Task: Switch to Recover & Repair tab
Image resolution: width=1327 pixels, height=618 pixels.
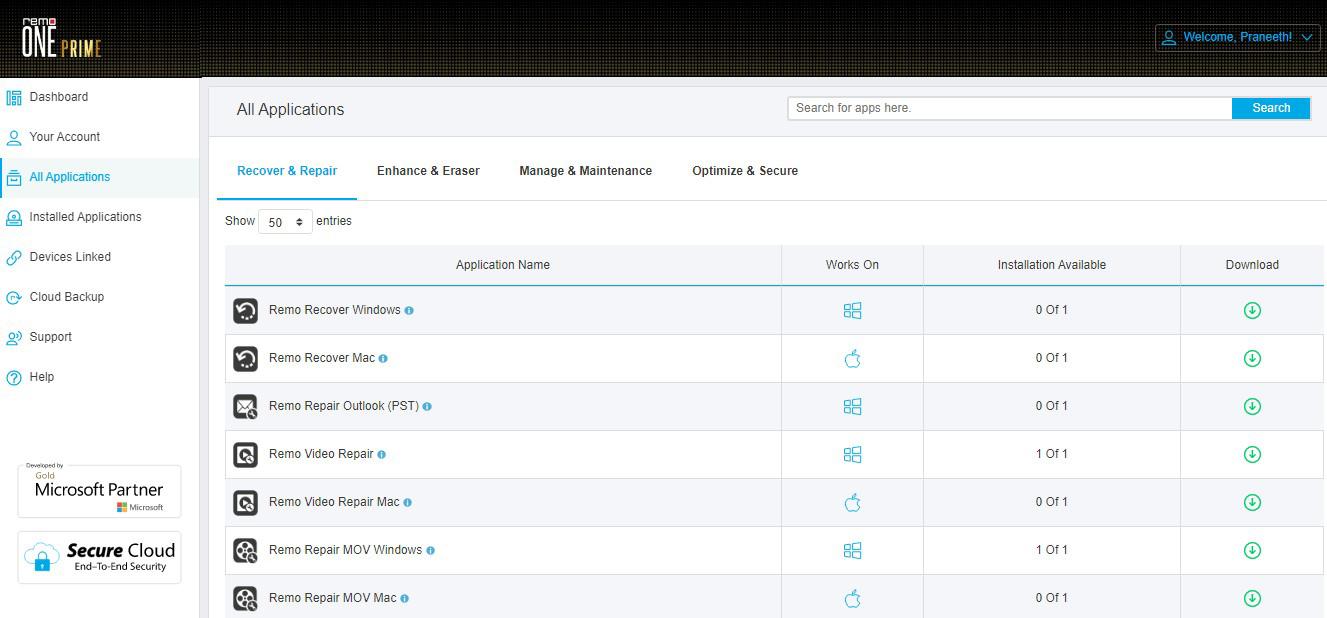Action: (287, 171)
